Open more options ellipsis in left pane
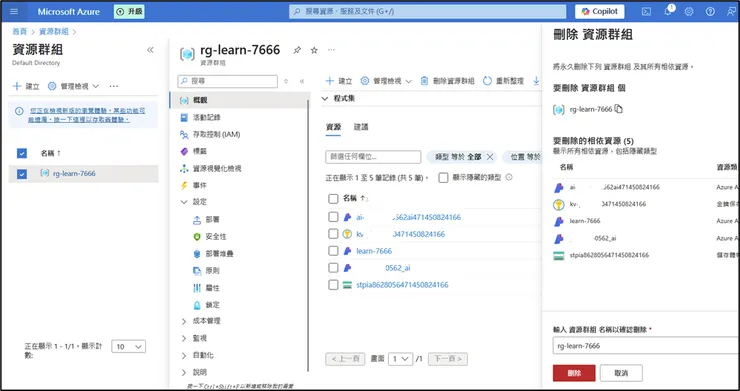The width and height of the screenshot is (740, 391). [114, 86]
